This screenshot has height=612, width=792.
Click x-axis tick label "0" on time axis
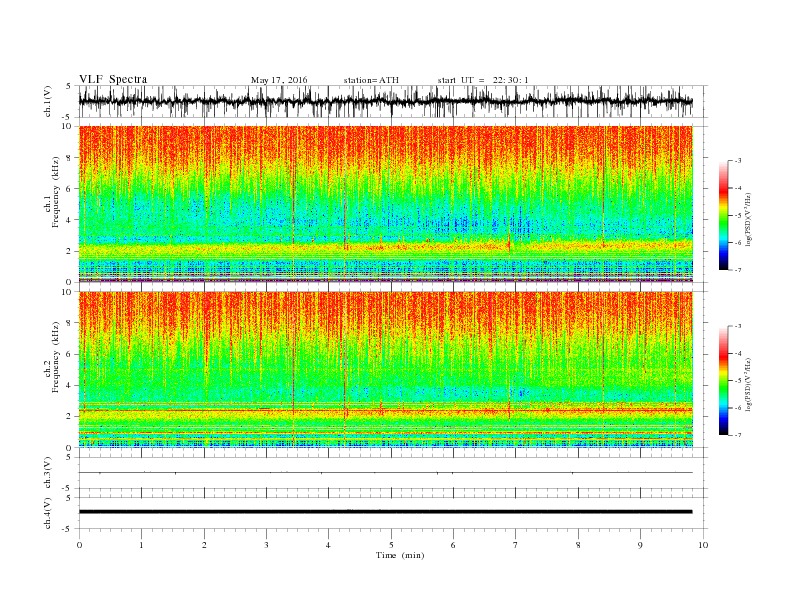[x=79, y=545]
